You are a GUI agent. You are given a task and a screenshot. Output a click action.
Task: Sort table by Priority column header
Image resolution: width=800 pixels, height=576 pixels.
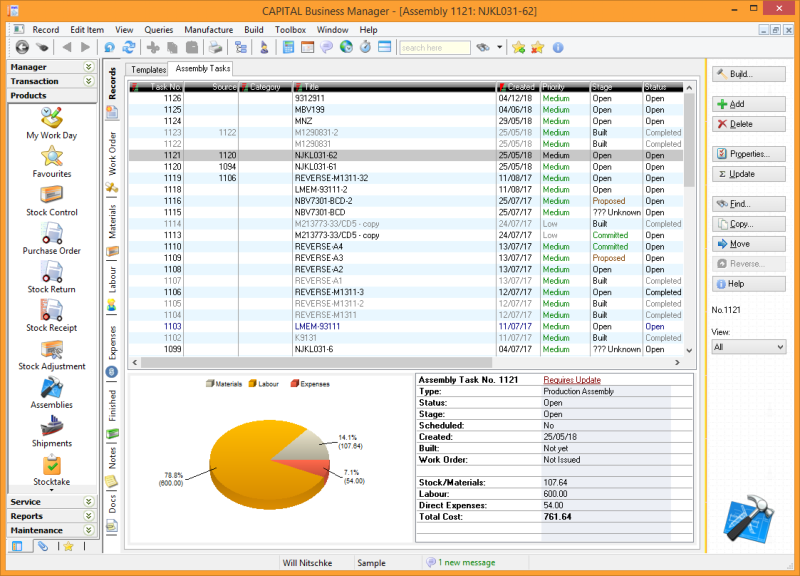(564, 87)
